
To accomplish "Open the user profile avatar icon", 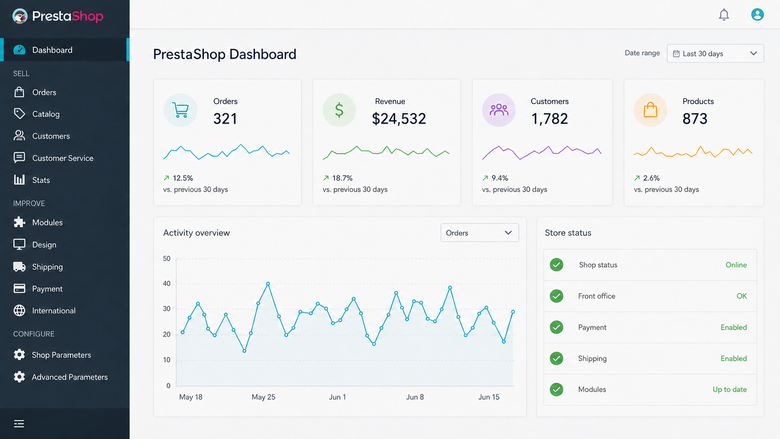I will 757,14.
